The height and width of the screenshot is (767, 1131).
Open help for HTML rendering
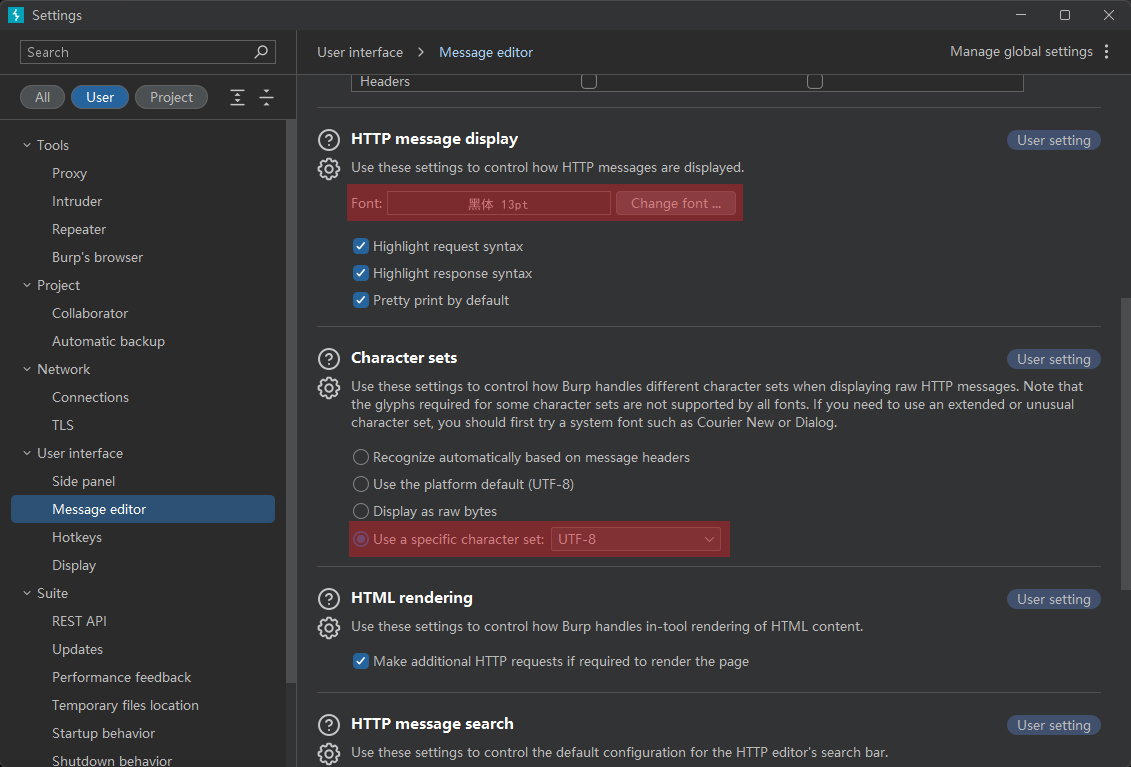click(329, 599)
